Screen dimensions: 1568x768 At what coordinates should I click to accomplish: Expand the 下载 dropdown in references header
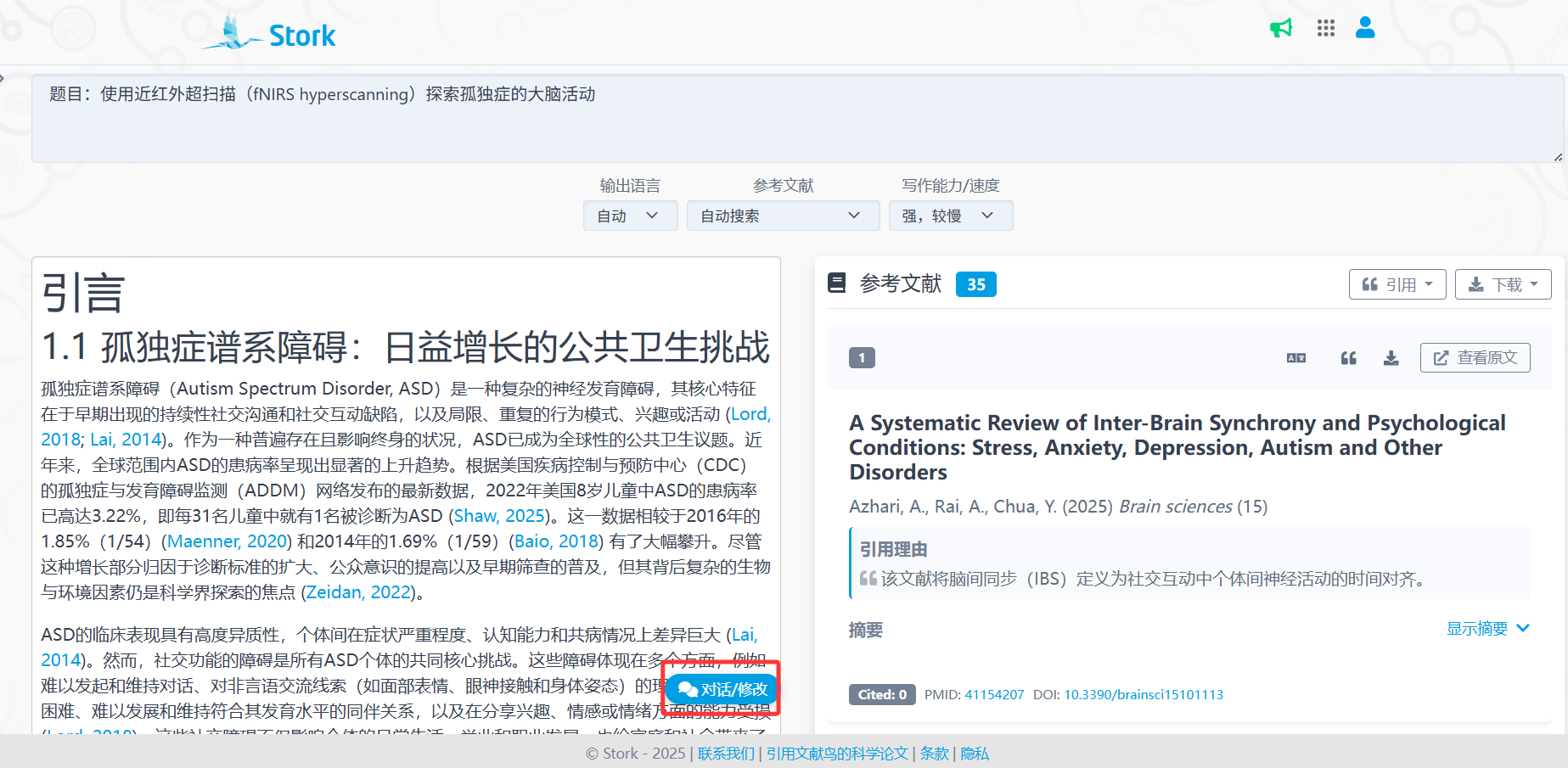click(1502, 284)
